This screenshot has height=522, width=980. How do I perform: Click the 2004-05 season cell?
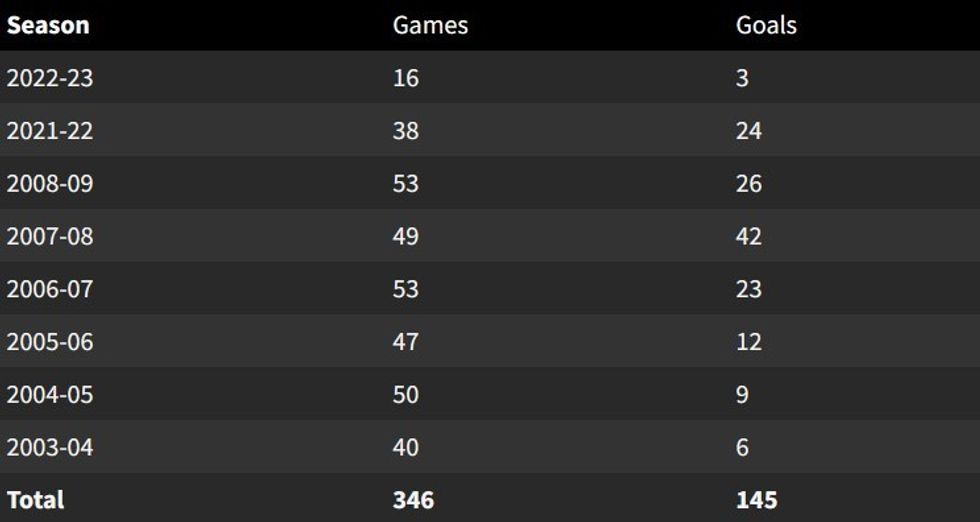[x=50, y=395]
